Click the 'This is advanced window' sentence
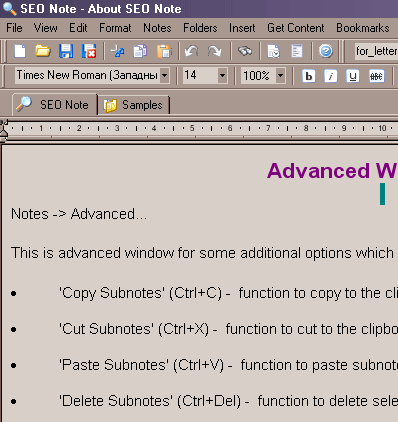This screenshot has width=398, height=422. 202,253
